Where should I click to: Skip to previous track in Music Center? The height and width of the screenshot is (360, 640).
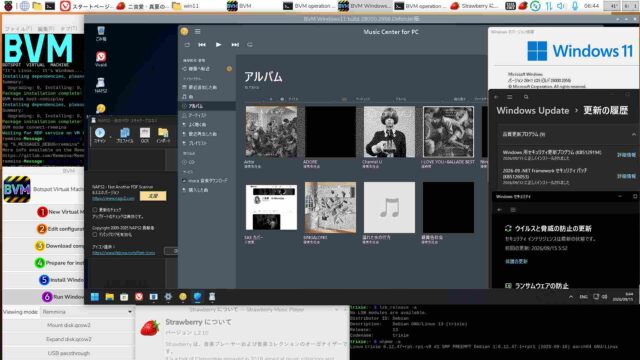[x=202, y=44]
